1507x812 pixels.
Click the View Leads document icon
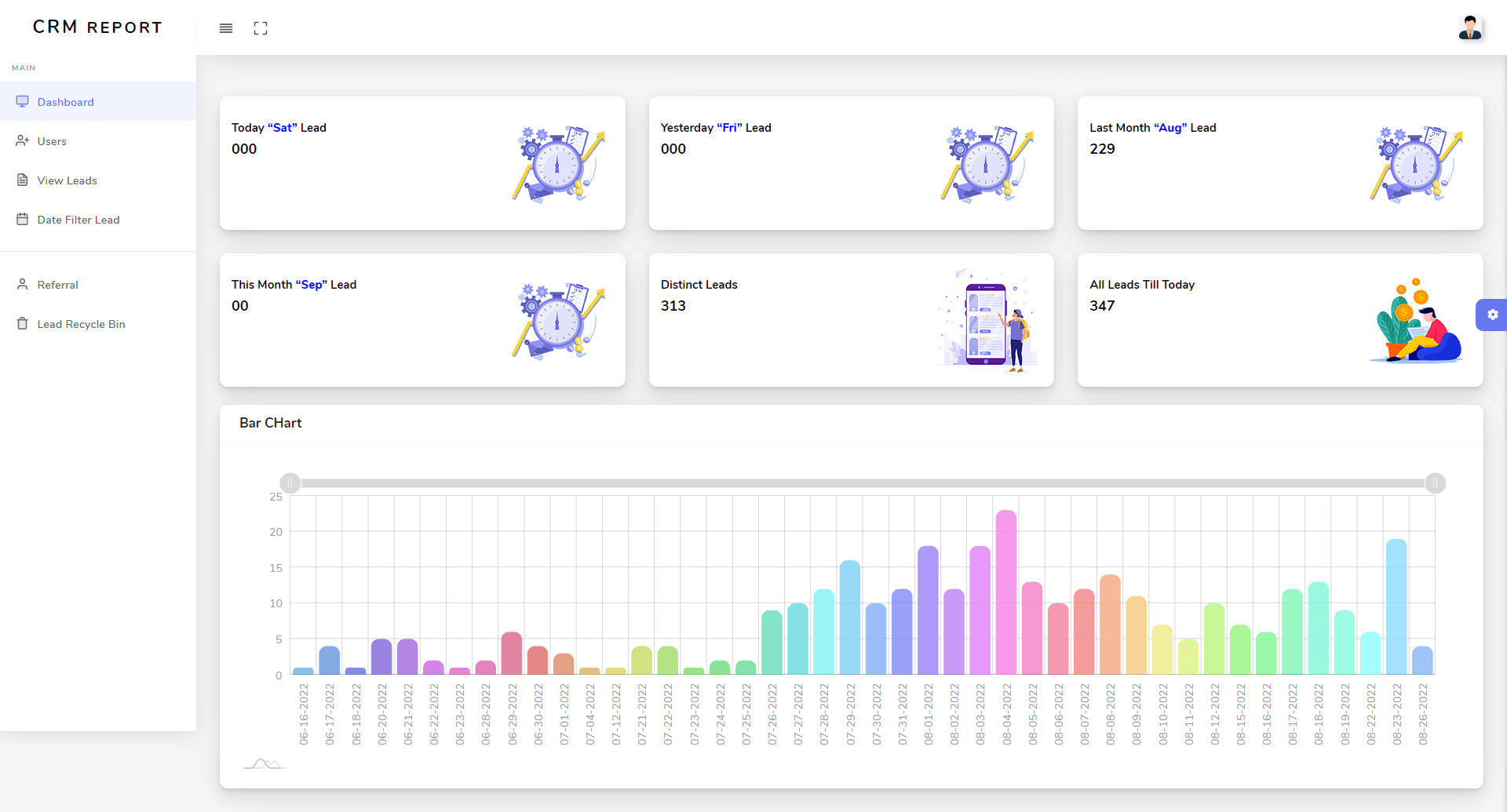[x=23, y=180]
